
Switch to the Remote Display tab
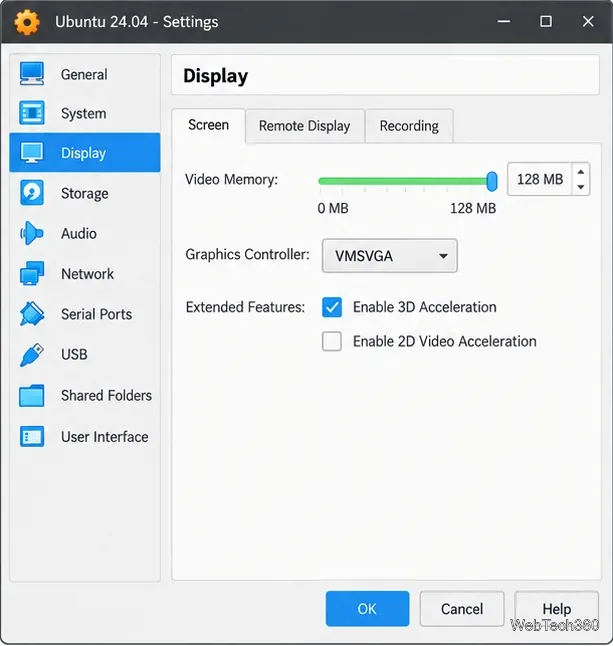304,126
